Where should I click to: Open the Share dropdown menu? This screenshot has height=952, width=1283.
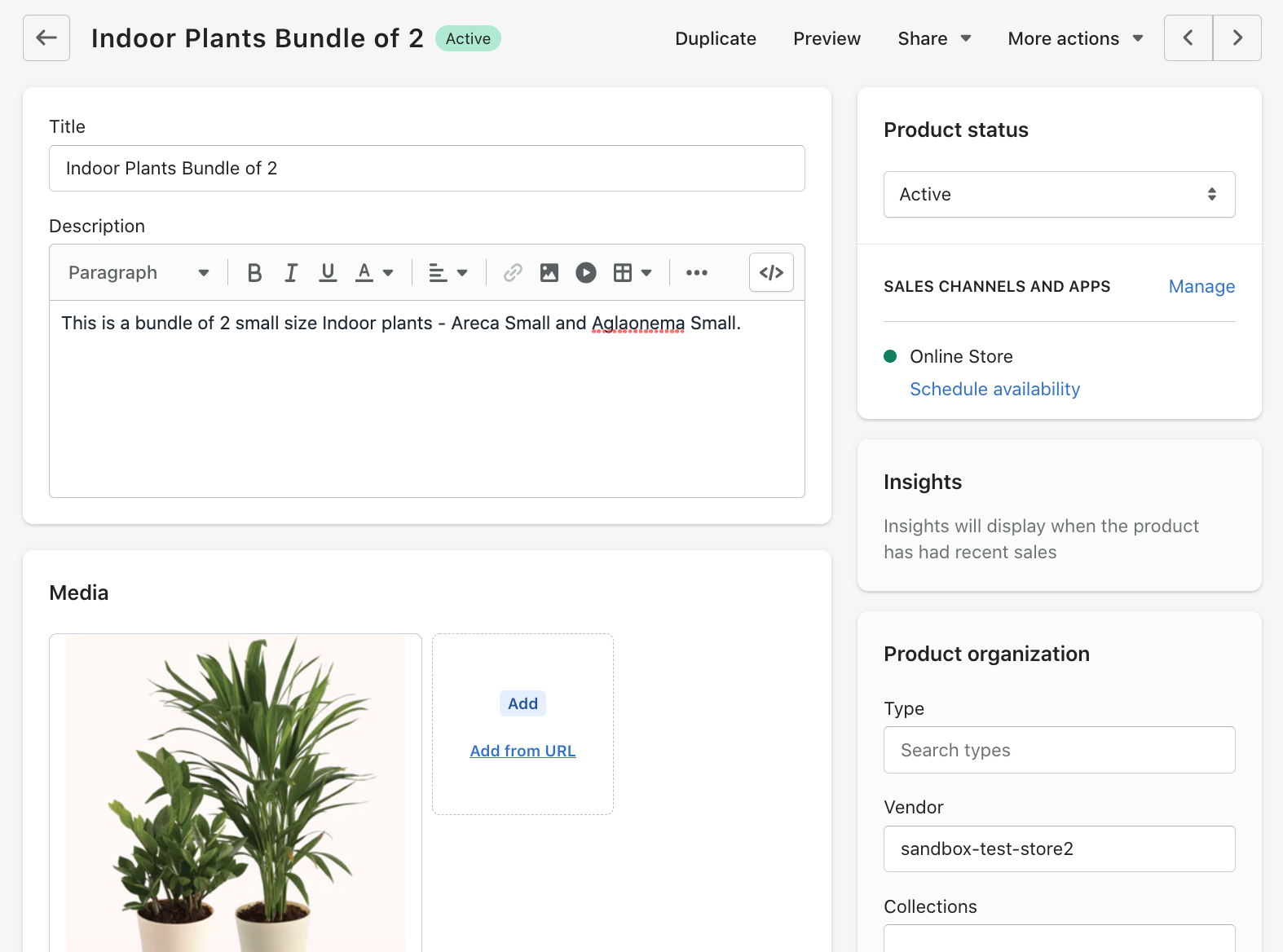point(934,38)
